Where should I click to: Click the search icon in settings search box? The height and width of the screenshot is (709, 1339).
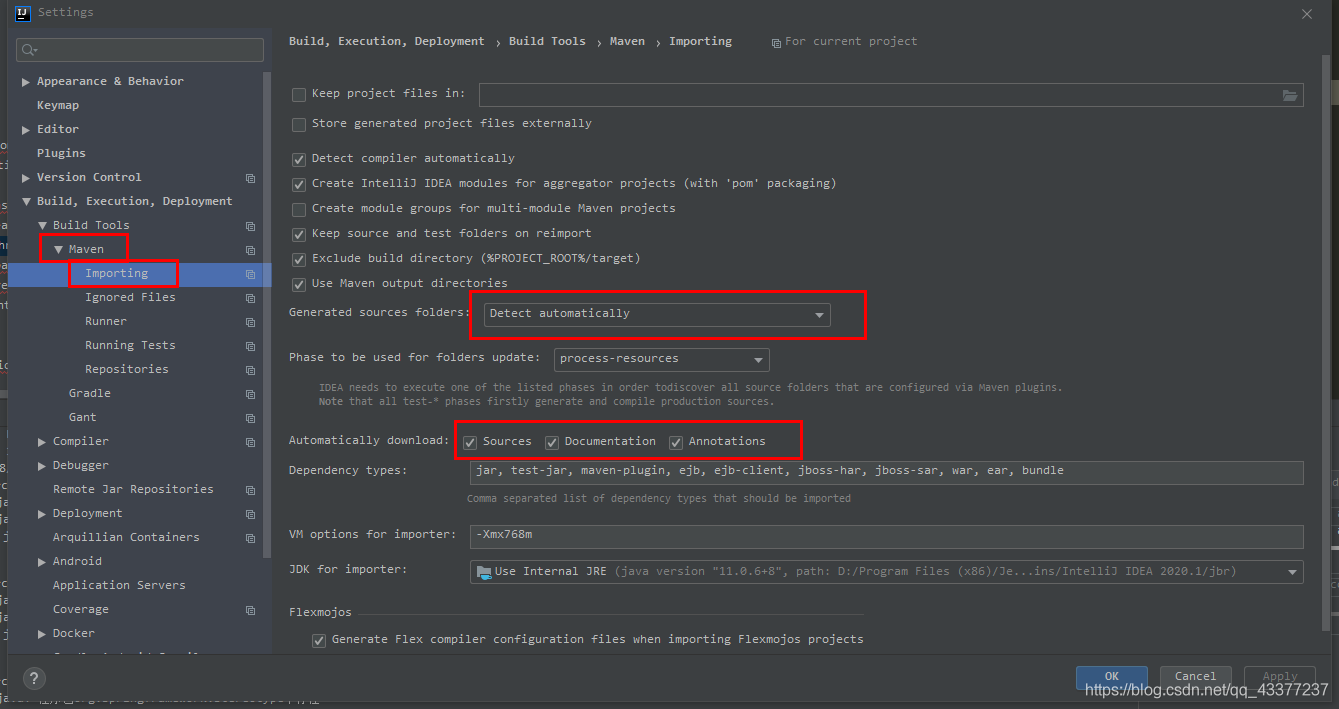point(28,50)
